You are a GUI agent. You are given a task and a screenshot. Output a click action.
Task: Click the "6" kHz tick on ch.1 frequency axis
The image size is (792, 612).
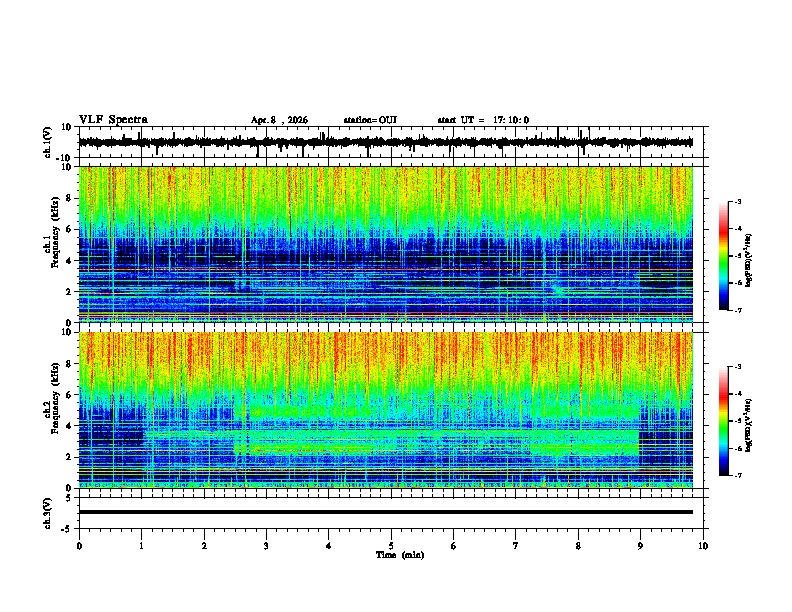pos(70,229)
